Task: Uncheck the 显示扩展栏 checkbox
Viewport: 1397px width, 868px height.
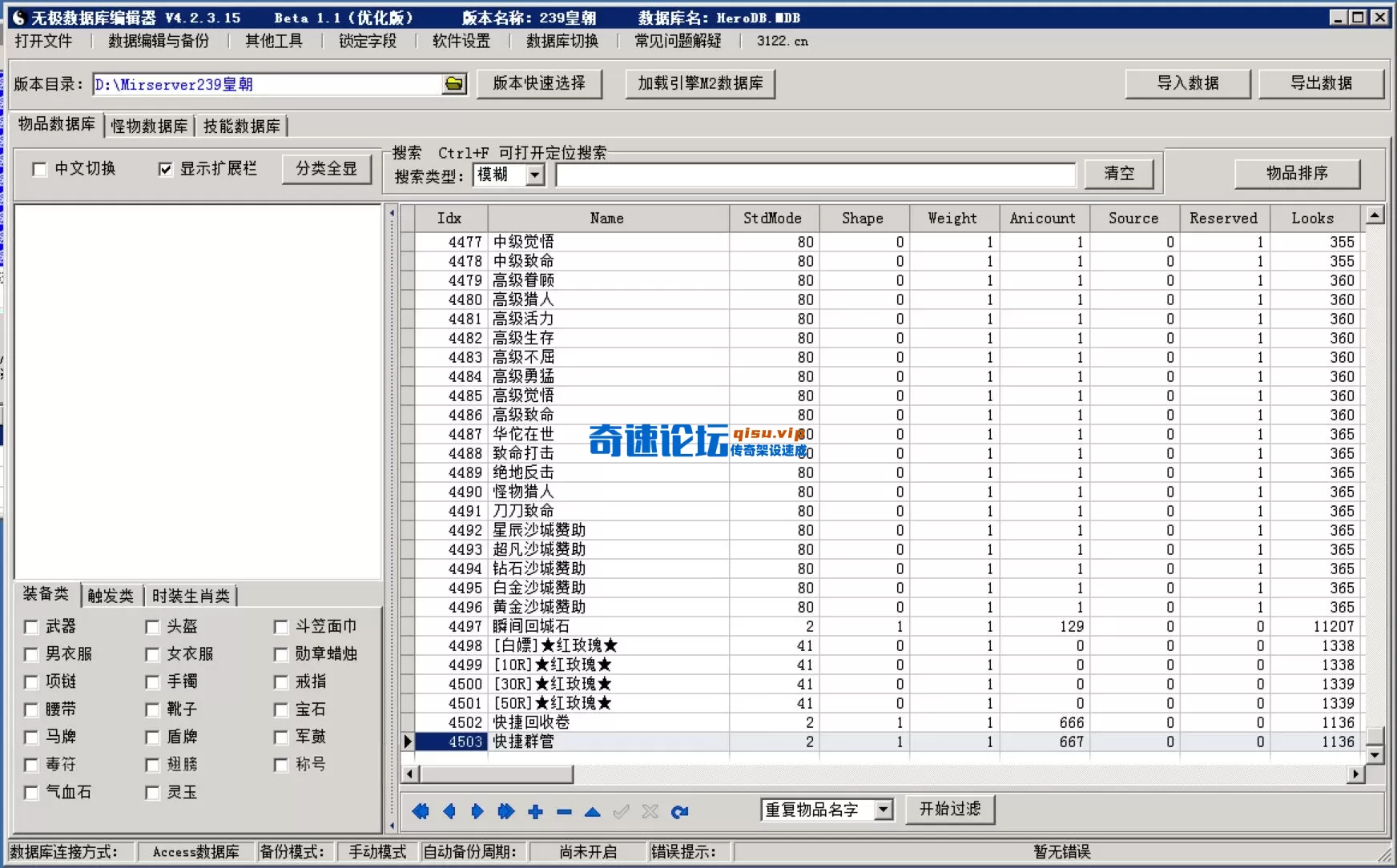Action: (166, 169)
